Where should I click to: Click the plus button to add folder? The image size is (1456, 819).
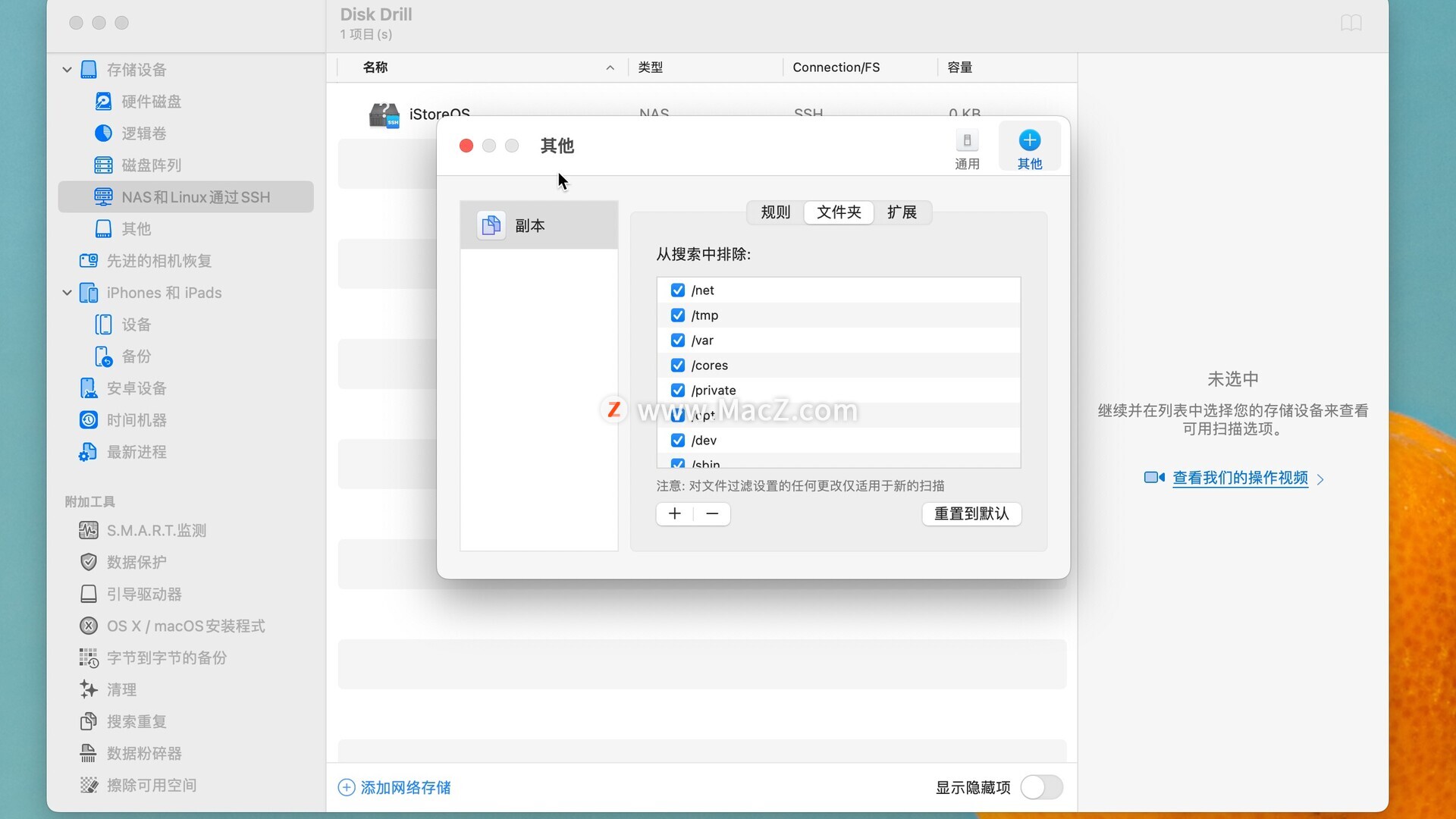pyautogui.click(x=674, y=514)
